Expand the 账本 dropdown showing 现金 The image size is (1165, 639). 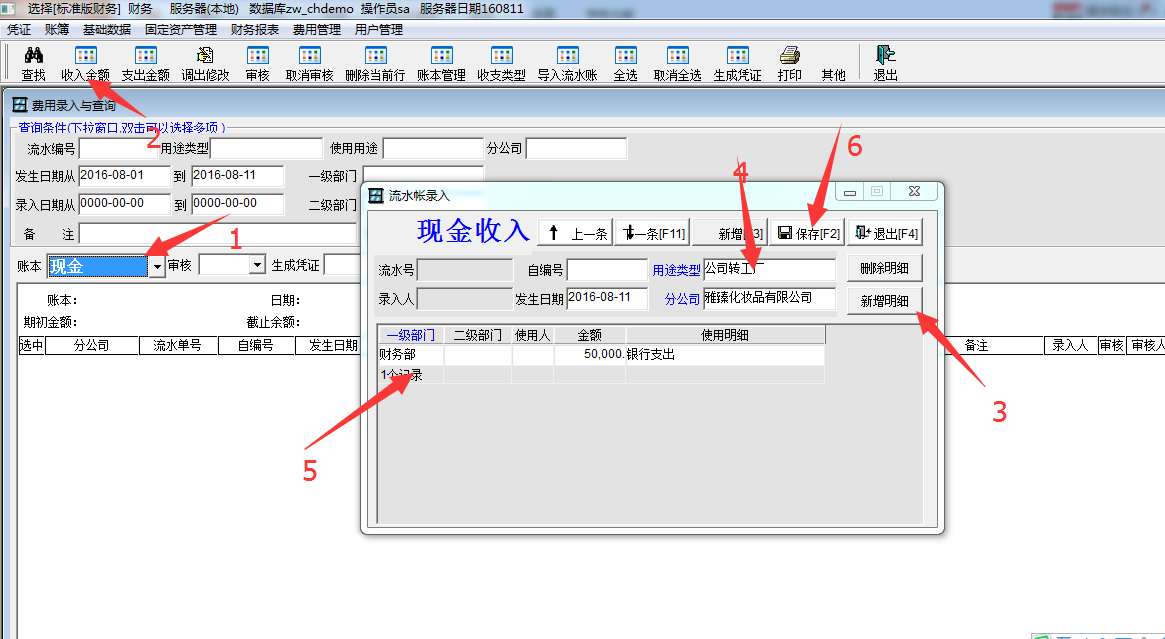pos(156,266)
